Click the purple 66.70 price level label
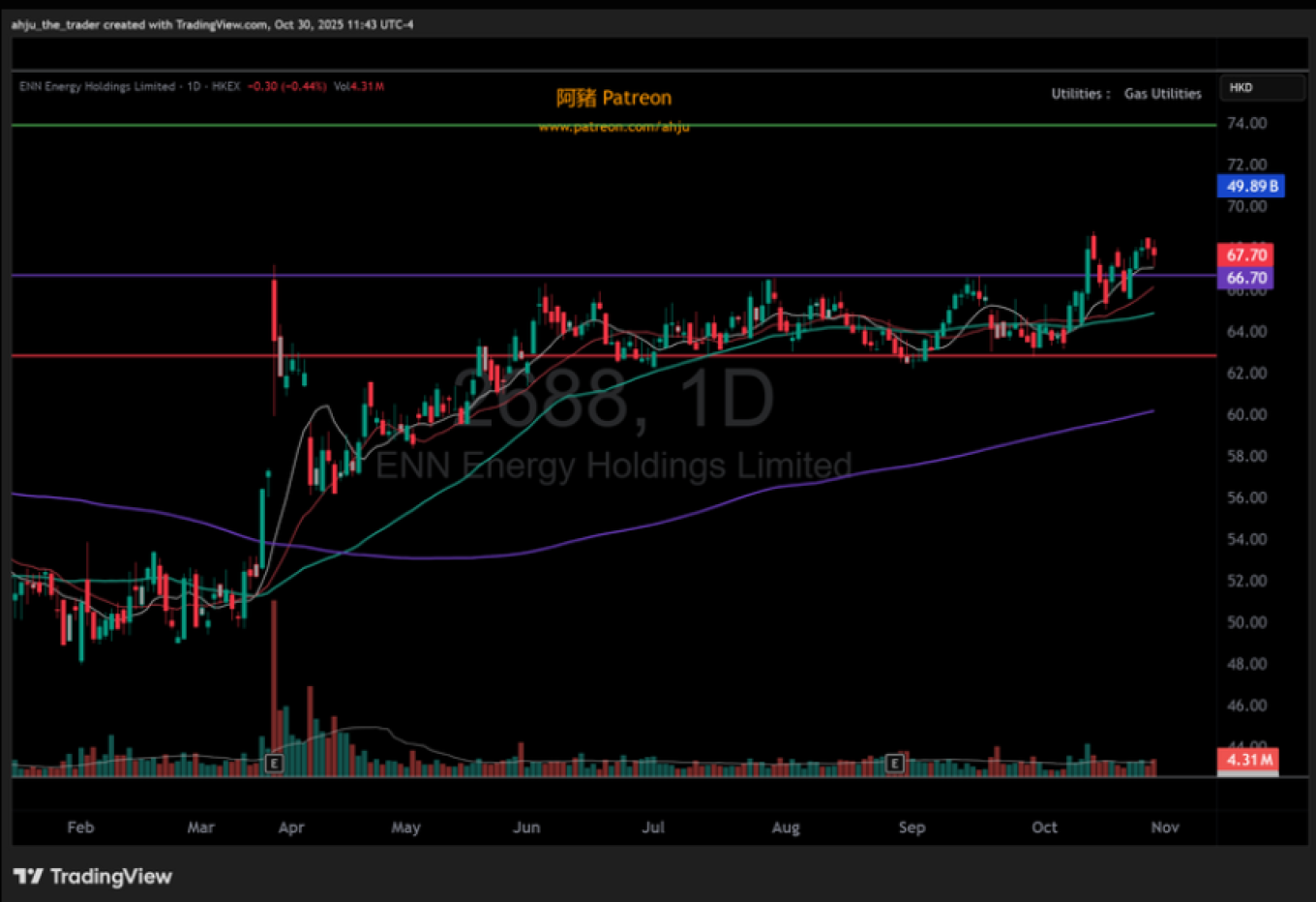The height and width of the screenshot is (902, 1316). point(1245,278)
